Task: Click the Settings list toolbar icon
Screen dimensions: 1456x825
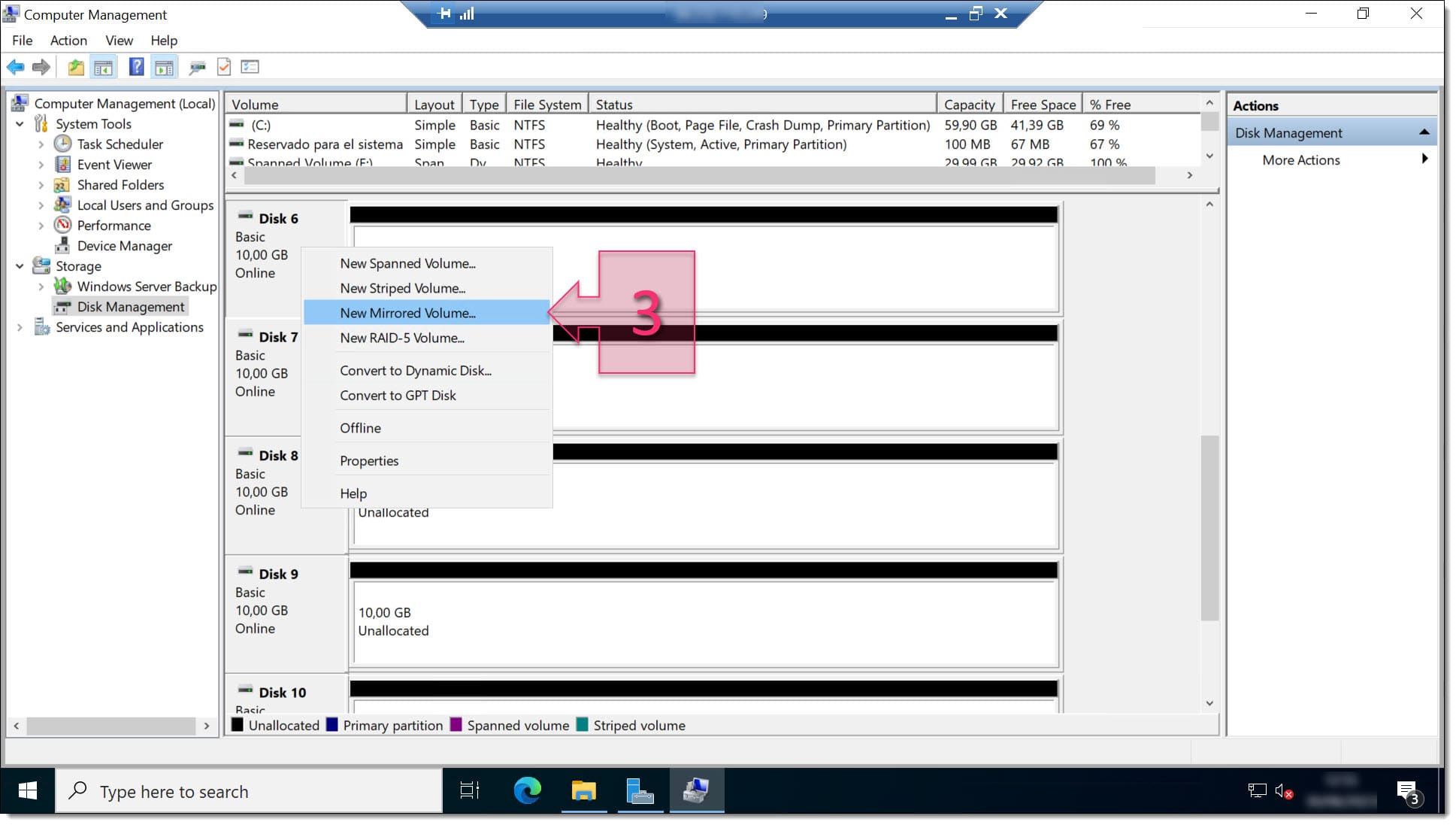Action: click(250, 67)
